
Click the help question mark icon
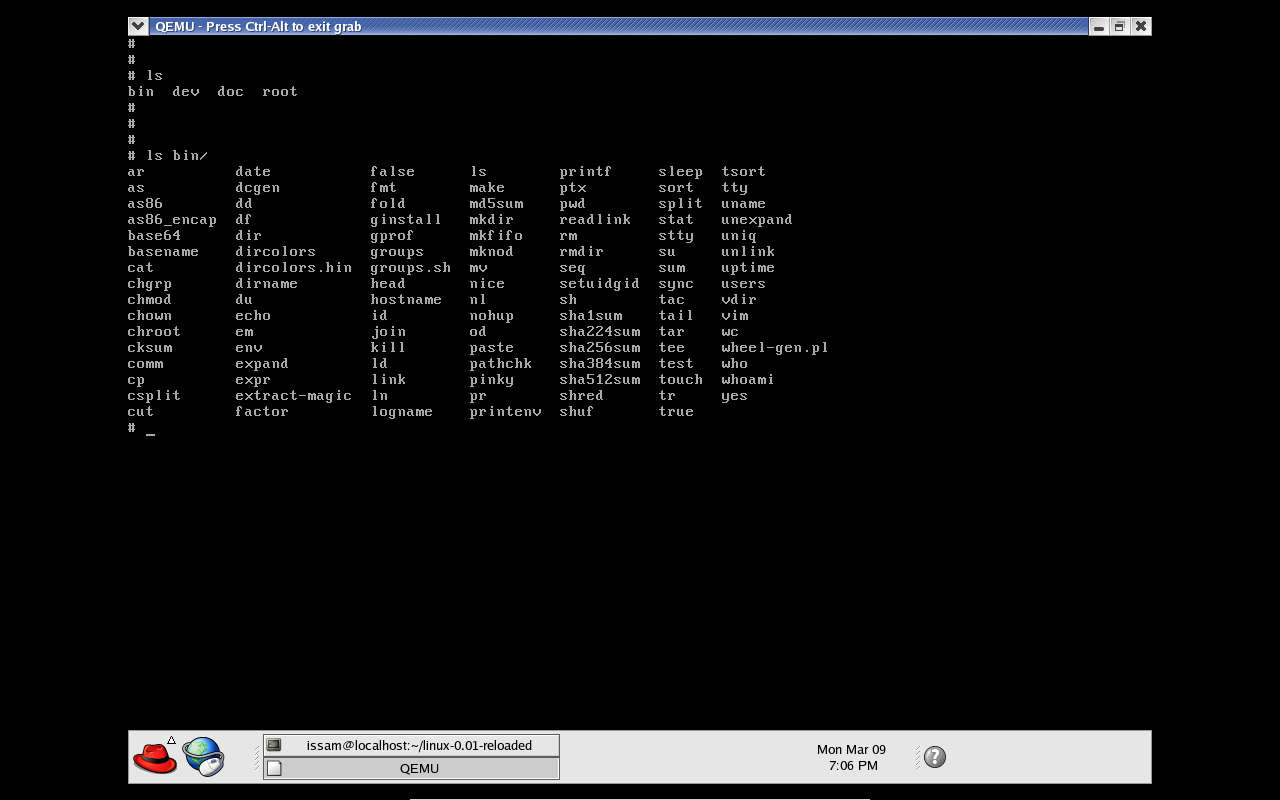935,757
